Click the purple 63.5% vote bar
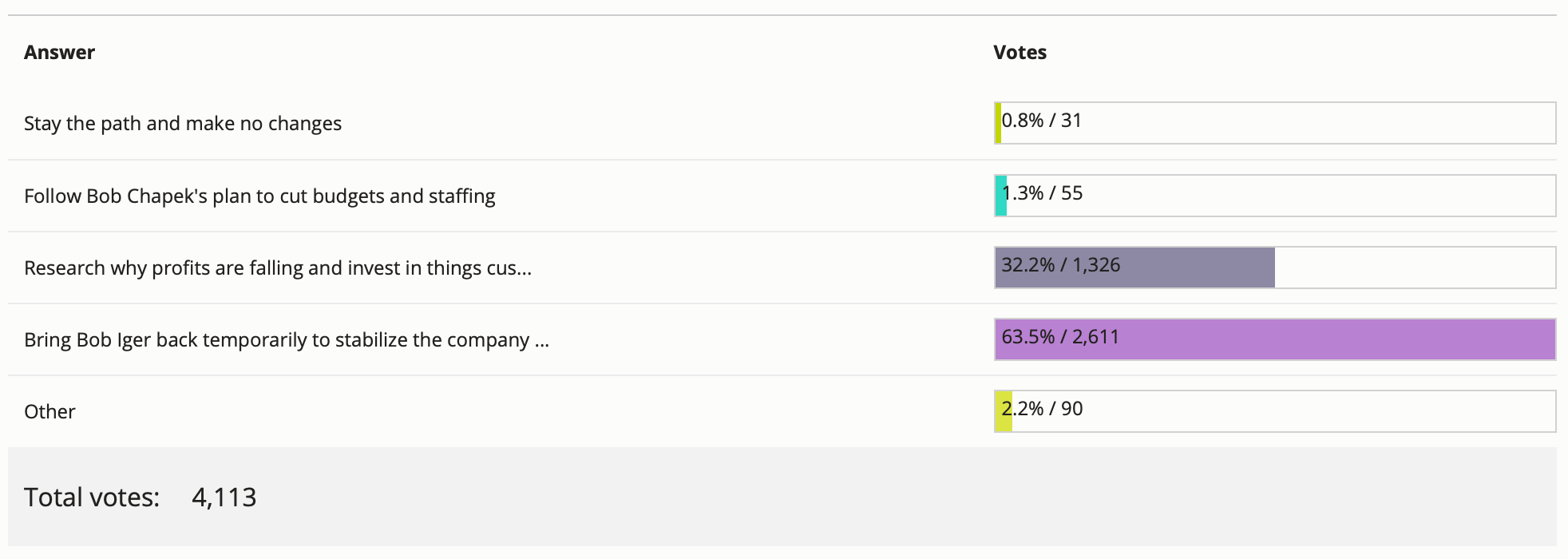1568x559 pixels. (x=1275, y=339)
